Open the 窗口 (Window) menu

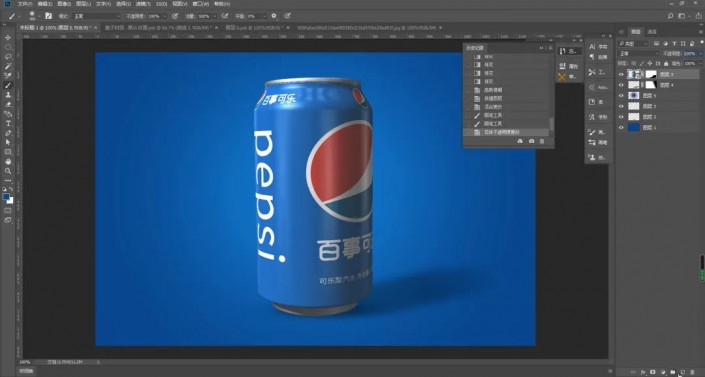(200, 4)
